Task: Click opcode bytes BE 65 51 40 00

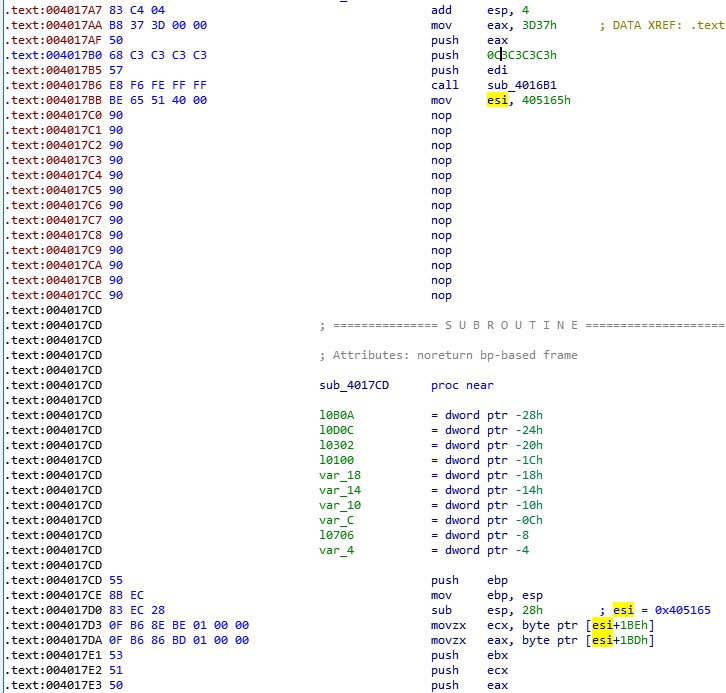Action: [158, 100]
